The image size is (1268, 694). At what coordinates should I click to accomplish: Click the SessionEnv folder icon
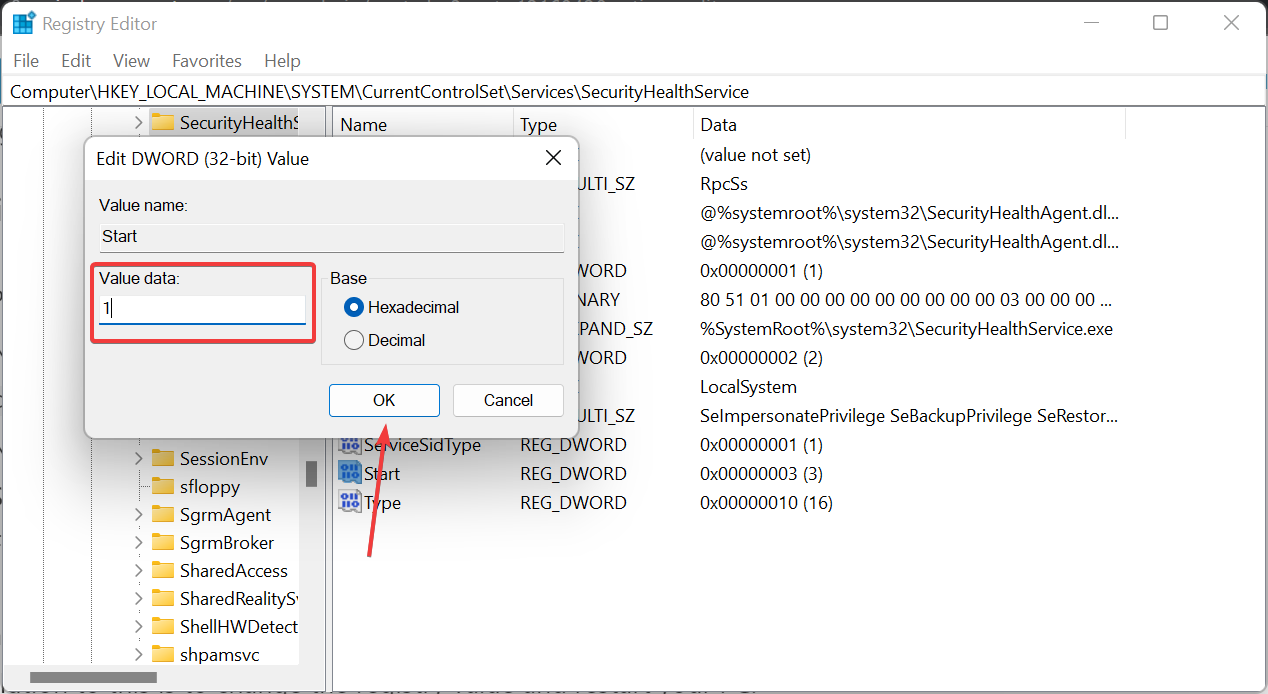pos(163,458)
